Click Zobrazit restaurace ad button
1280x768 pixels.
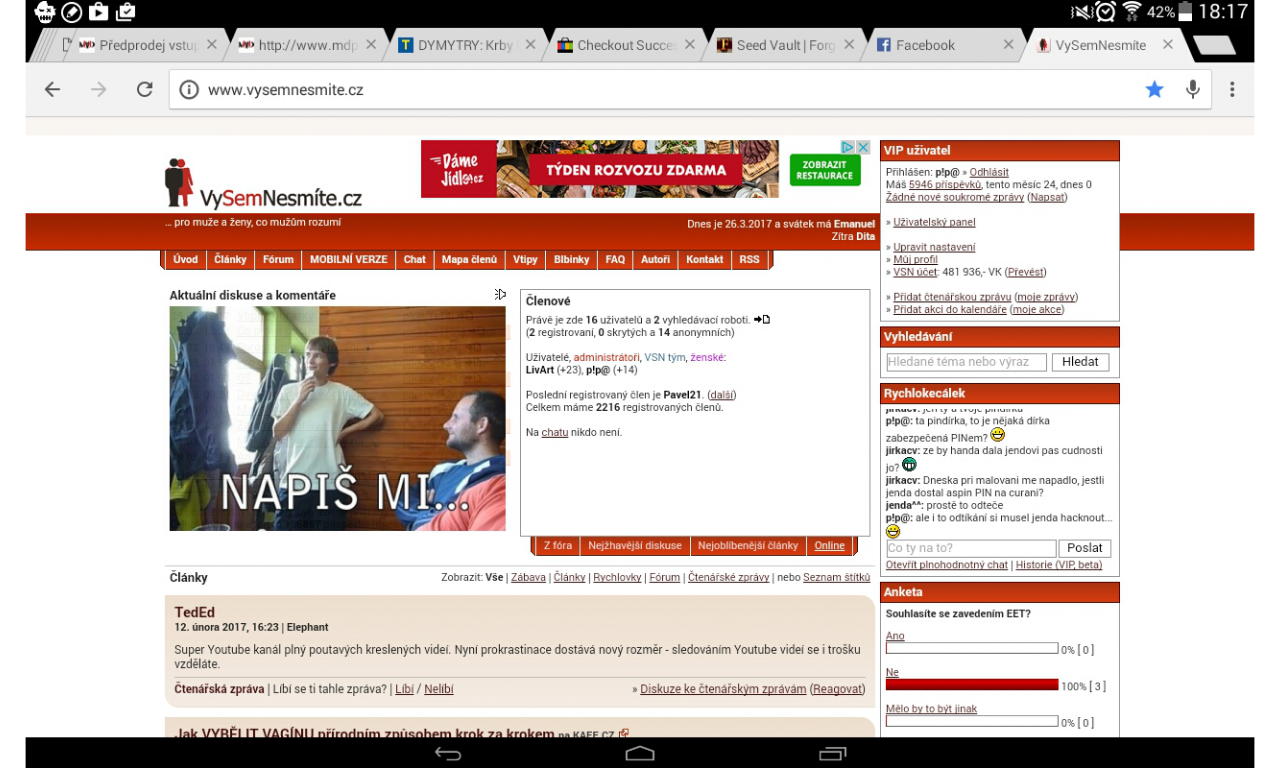tap(824, 170)
